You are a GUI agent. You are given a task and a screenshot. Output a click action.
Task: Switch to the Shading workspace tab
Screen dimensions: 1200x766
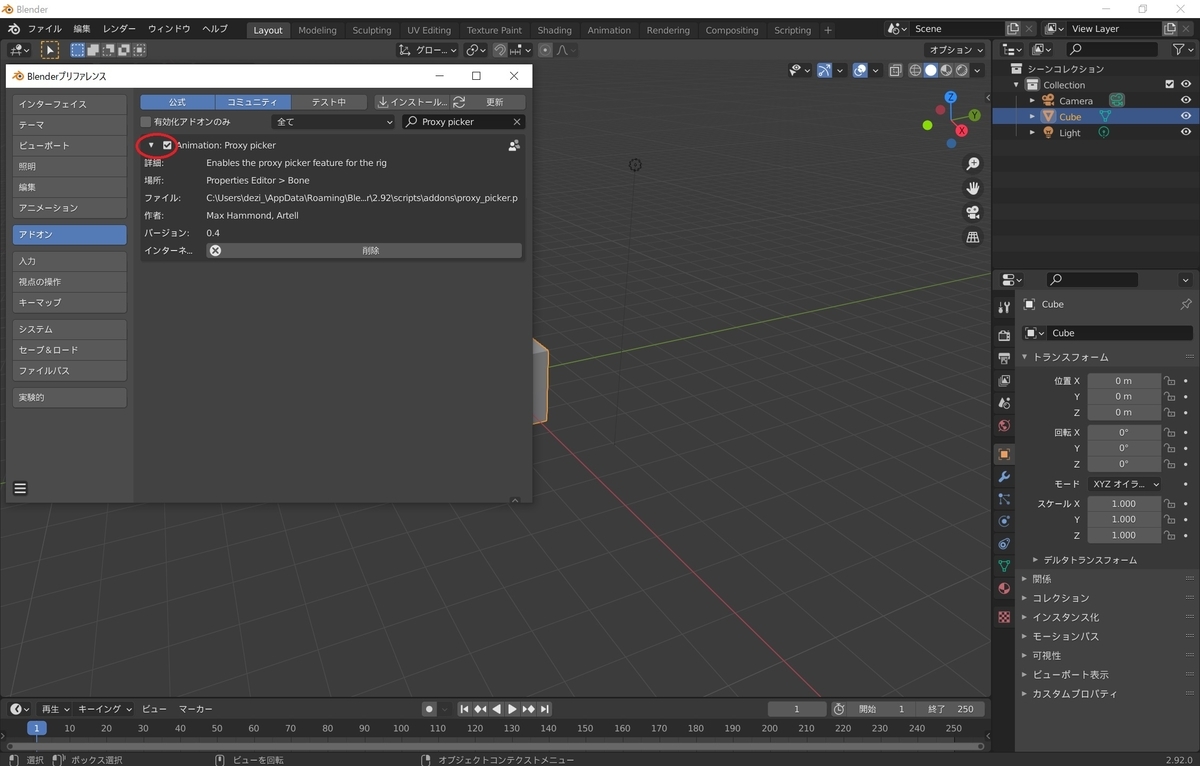coord(555,30)
